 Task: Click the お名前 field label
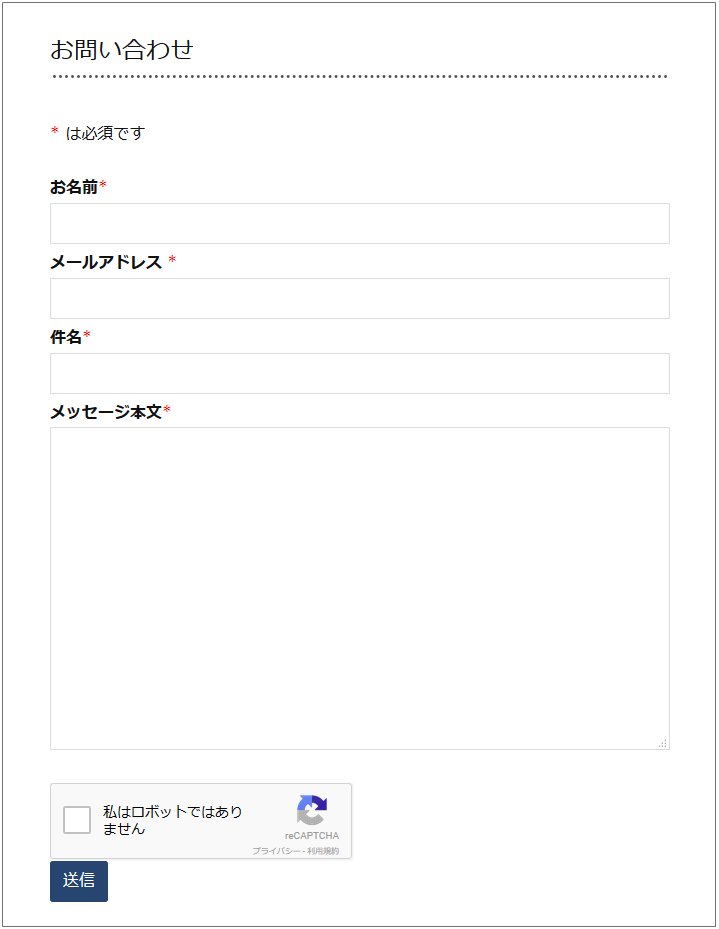[x=72, y=184]
